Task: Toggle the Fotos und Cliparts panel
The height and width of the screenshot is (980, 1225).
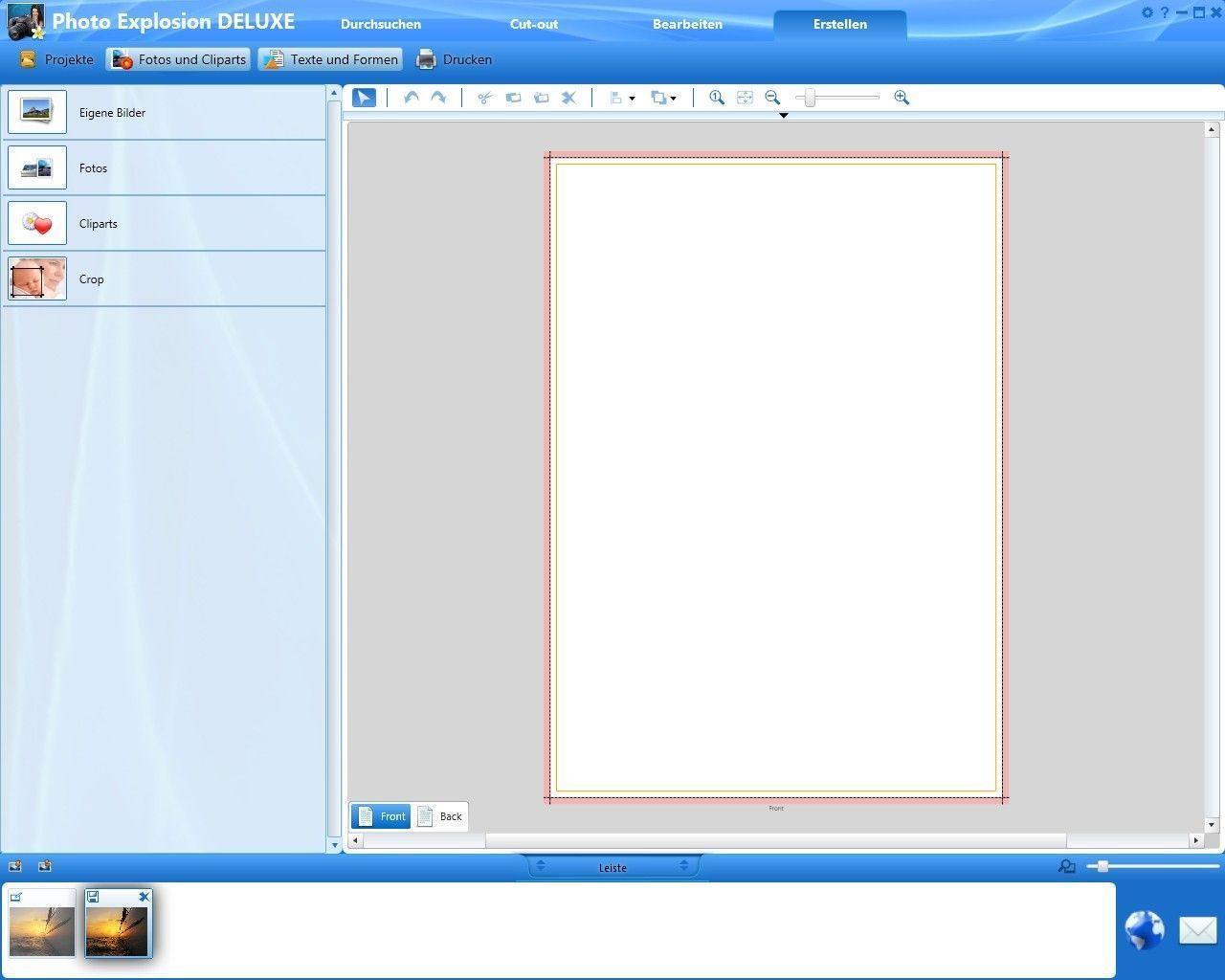Action: pos(179,59)
